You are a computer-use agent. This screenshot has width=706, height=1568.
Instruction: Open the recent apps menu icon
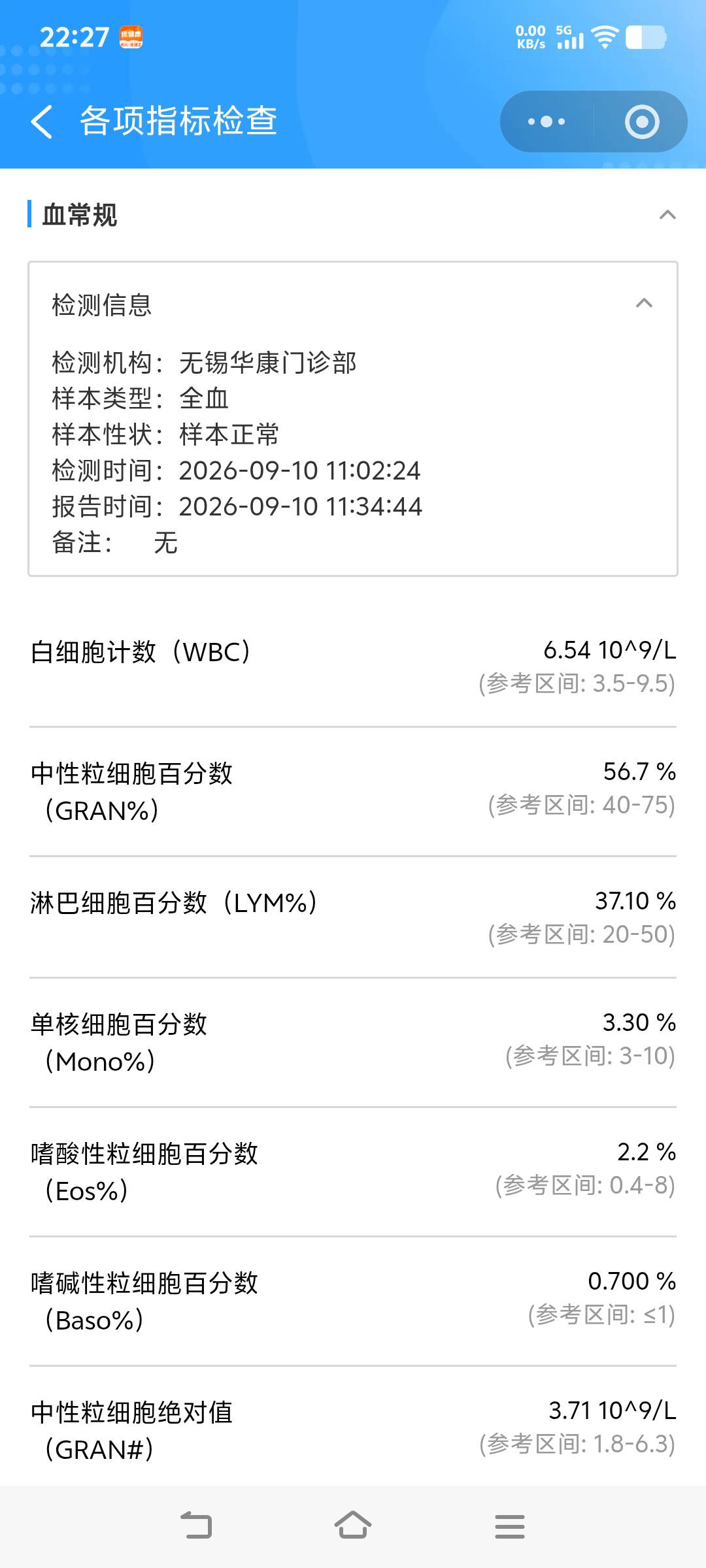(510, 1526)
